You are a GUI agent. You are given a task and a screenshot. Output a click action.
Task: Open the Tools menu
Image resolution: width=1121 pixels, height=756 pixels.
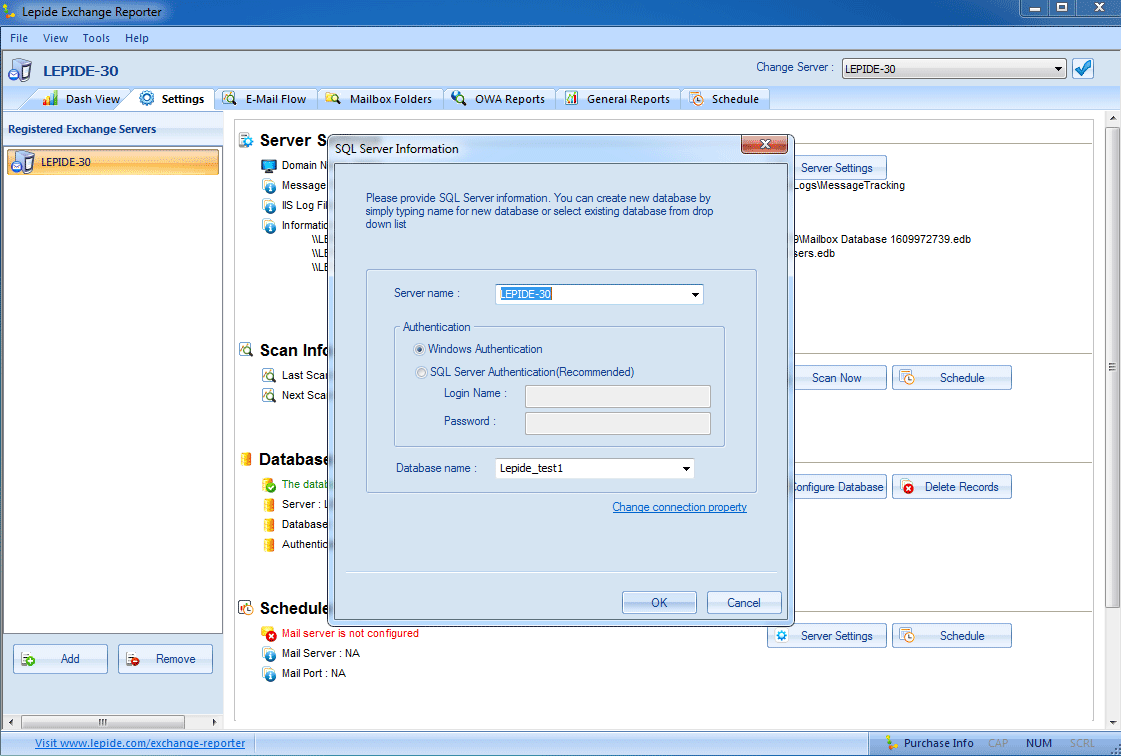96,38
